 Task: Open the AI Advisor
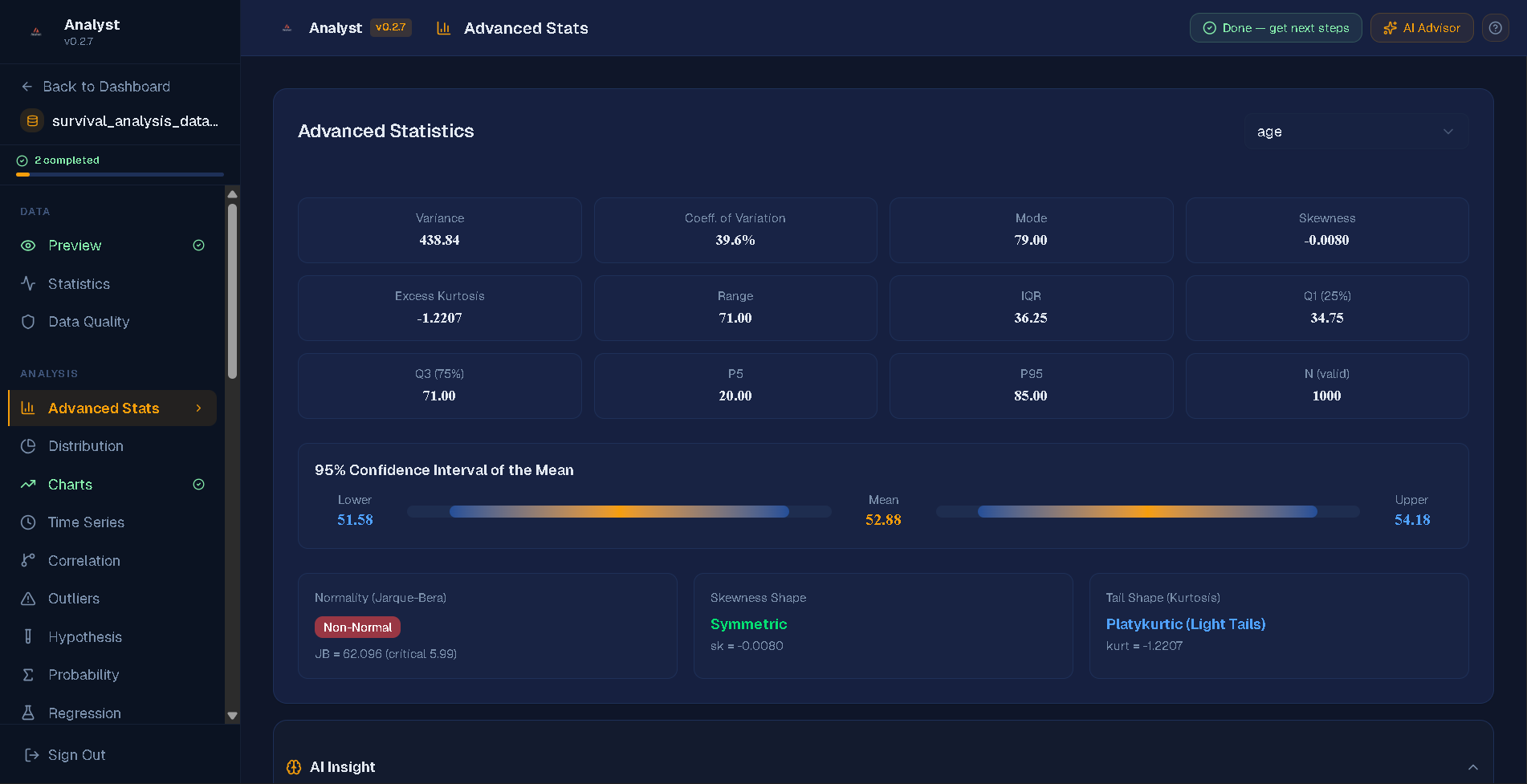(x=1421, y=28)
